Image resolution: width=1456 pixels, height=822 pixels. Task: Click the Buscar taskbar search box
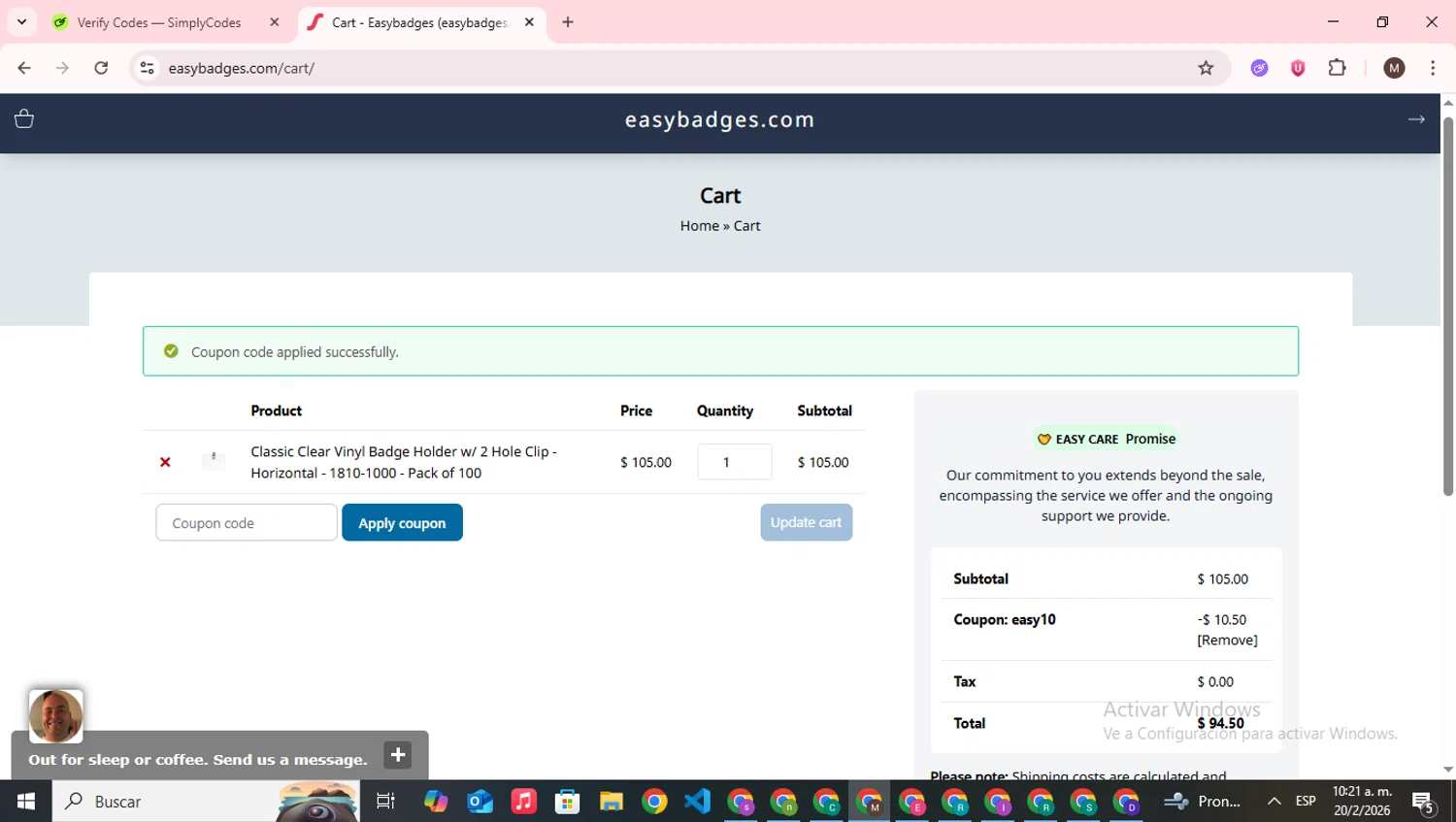(206, 802)
